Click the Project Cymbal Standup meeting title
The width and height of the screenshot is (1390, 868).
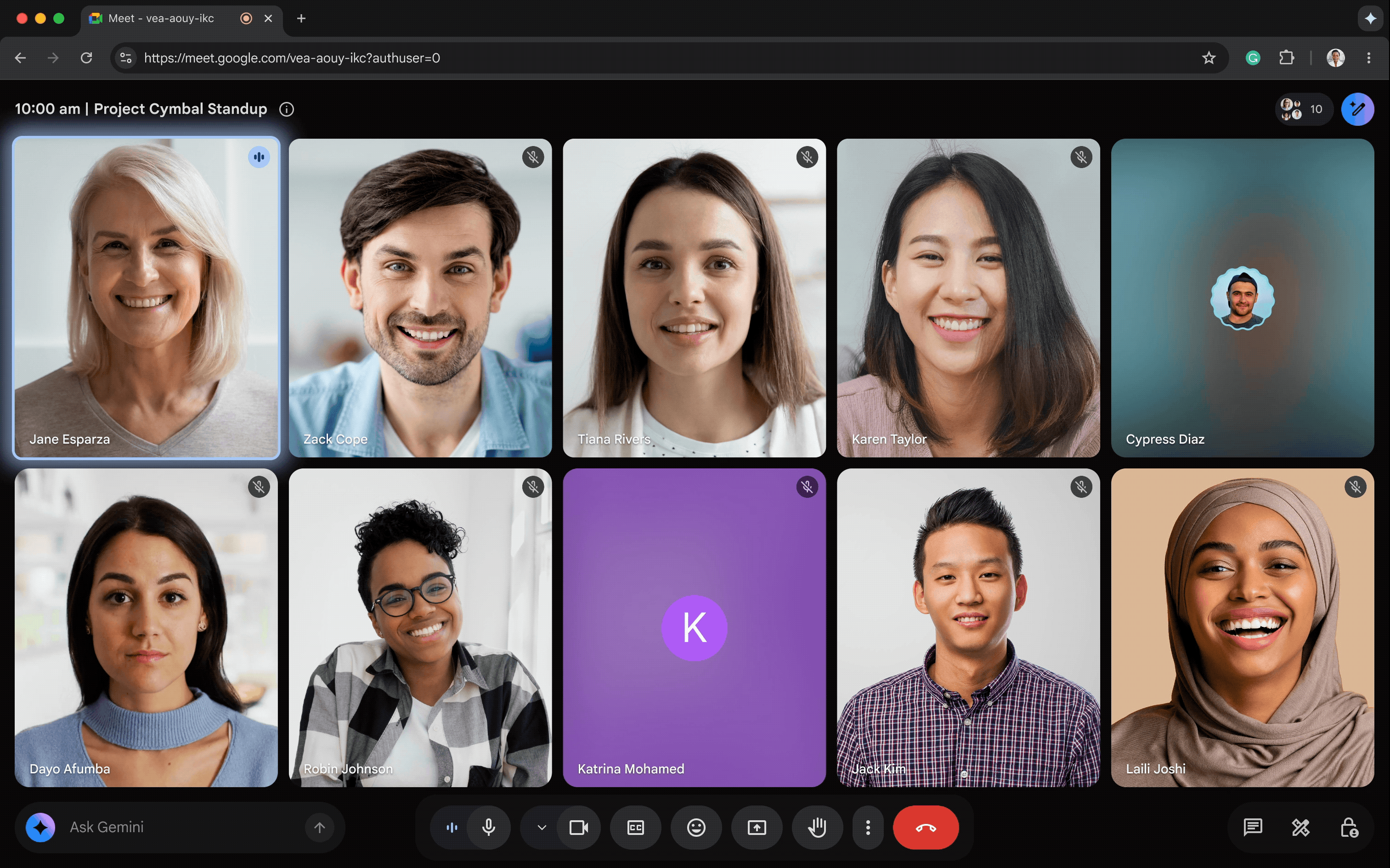[x=180, y=109]
